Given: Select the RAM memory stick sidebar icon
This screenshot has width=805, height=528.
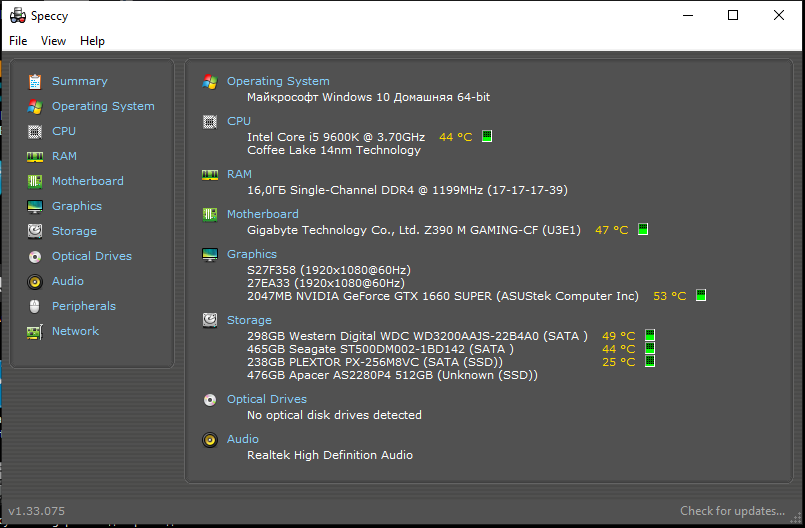Looking at the screenshot, I should pyautogui.click(x=35, y=156).
